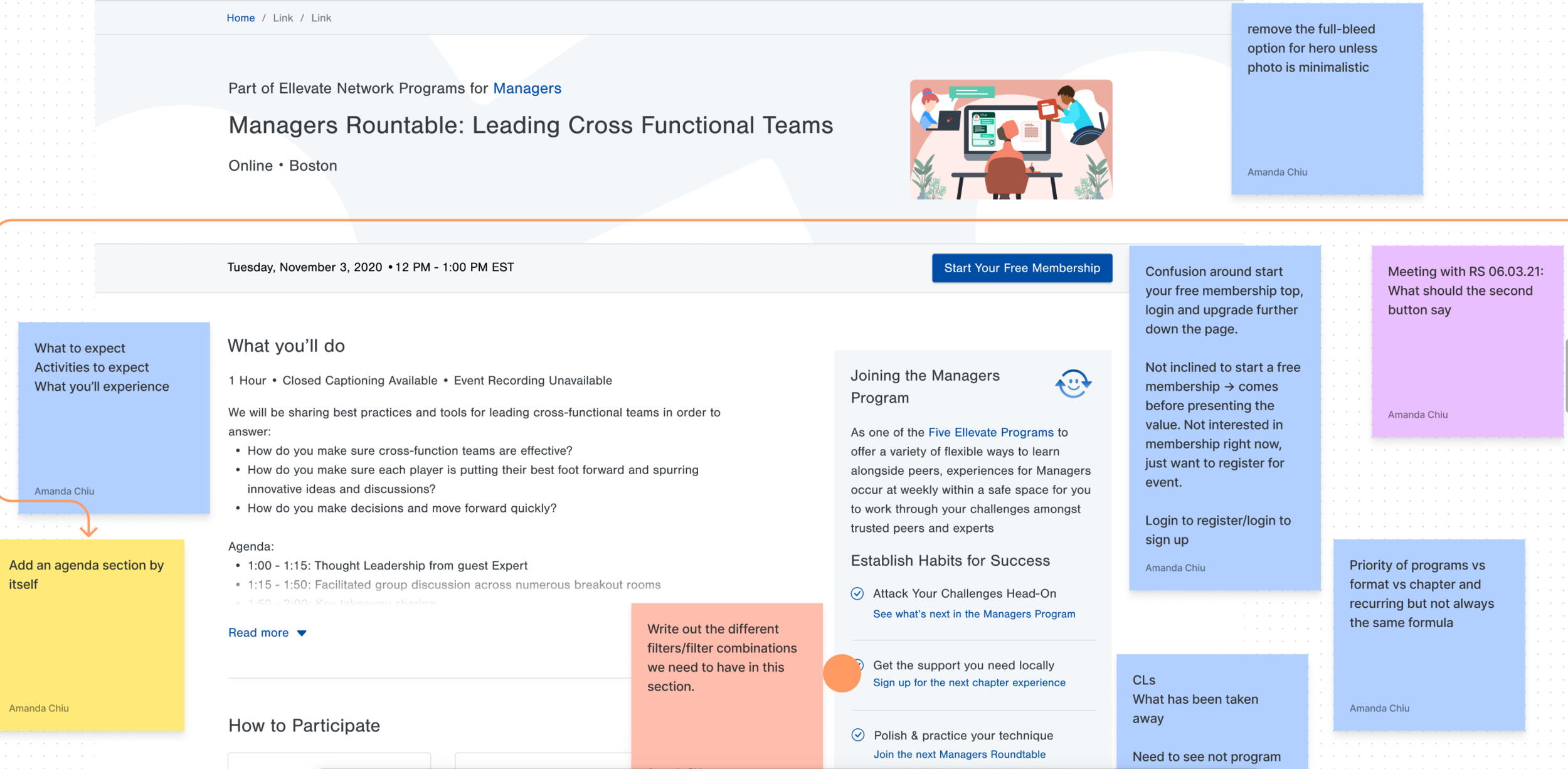
Task: Open the Managers program link in hero
Action: click(527, 88)
